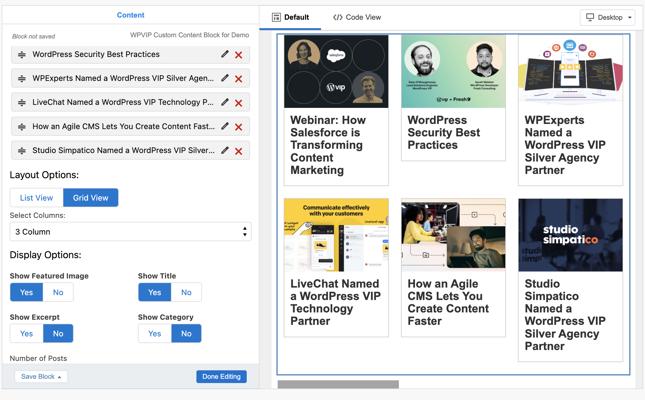Set Show Featured Image to Yes
The height and width of the screenshot is (400, 645).
coord(26,292)
